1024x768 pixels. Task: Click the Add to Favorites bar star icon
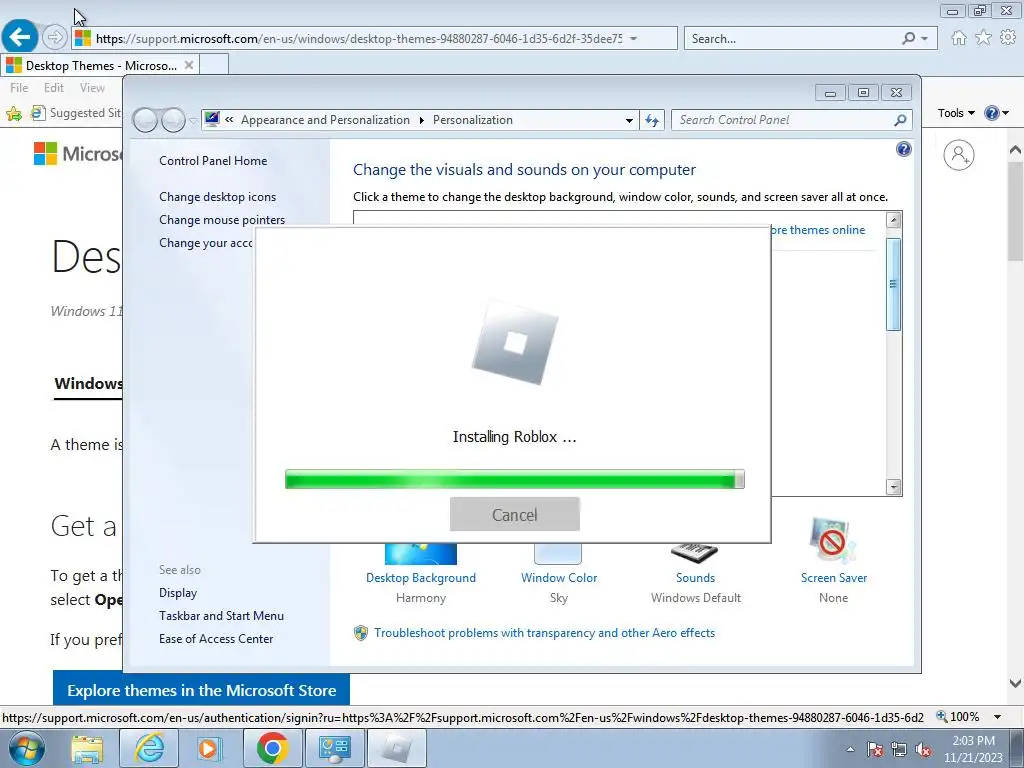14,114
